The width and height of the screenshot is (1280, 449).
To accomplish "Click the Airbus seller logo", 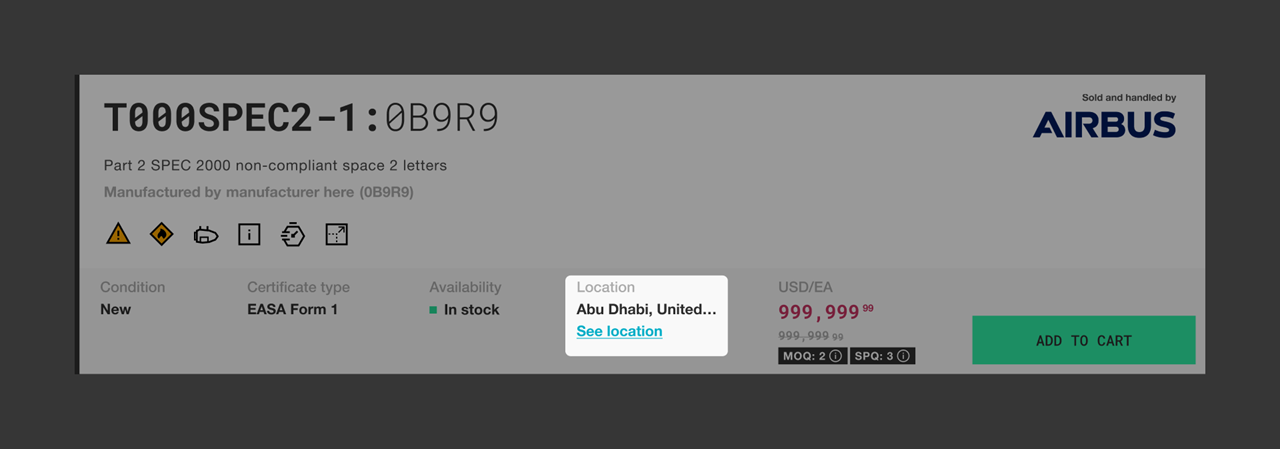I will [1104, 124].
